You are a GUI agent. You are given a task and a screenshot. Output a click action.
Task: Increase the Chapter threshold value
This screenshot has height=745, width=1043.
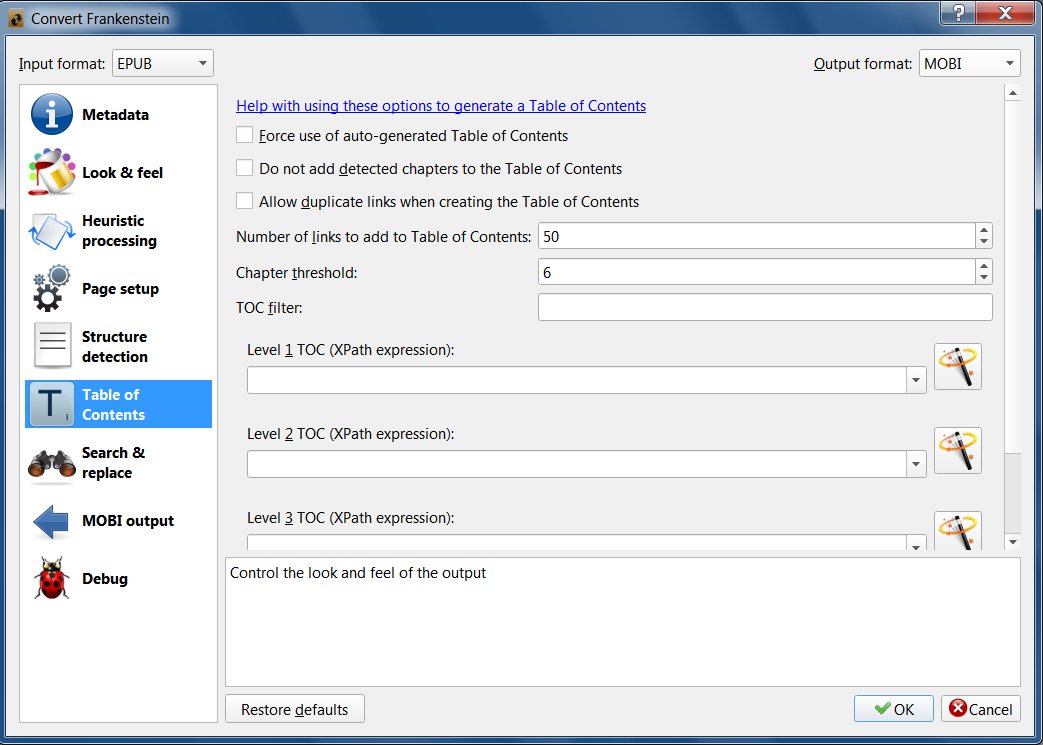pos(984,266)
